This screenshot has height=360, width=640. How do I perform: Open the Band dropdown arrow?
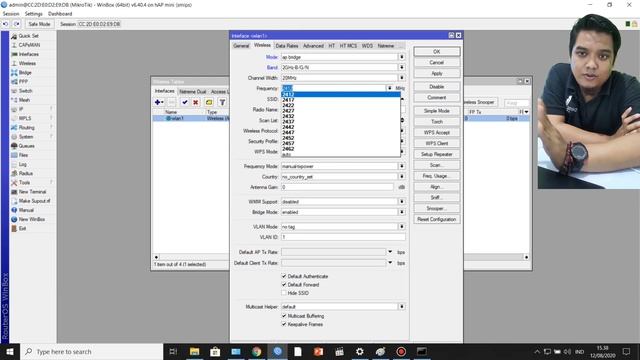[402, 67]
